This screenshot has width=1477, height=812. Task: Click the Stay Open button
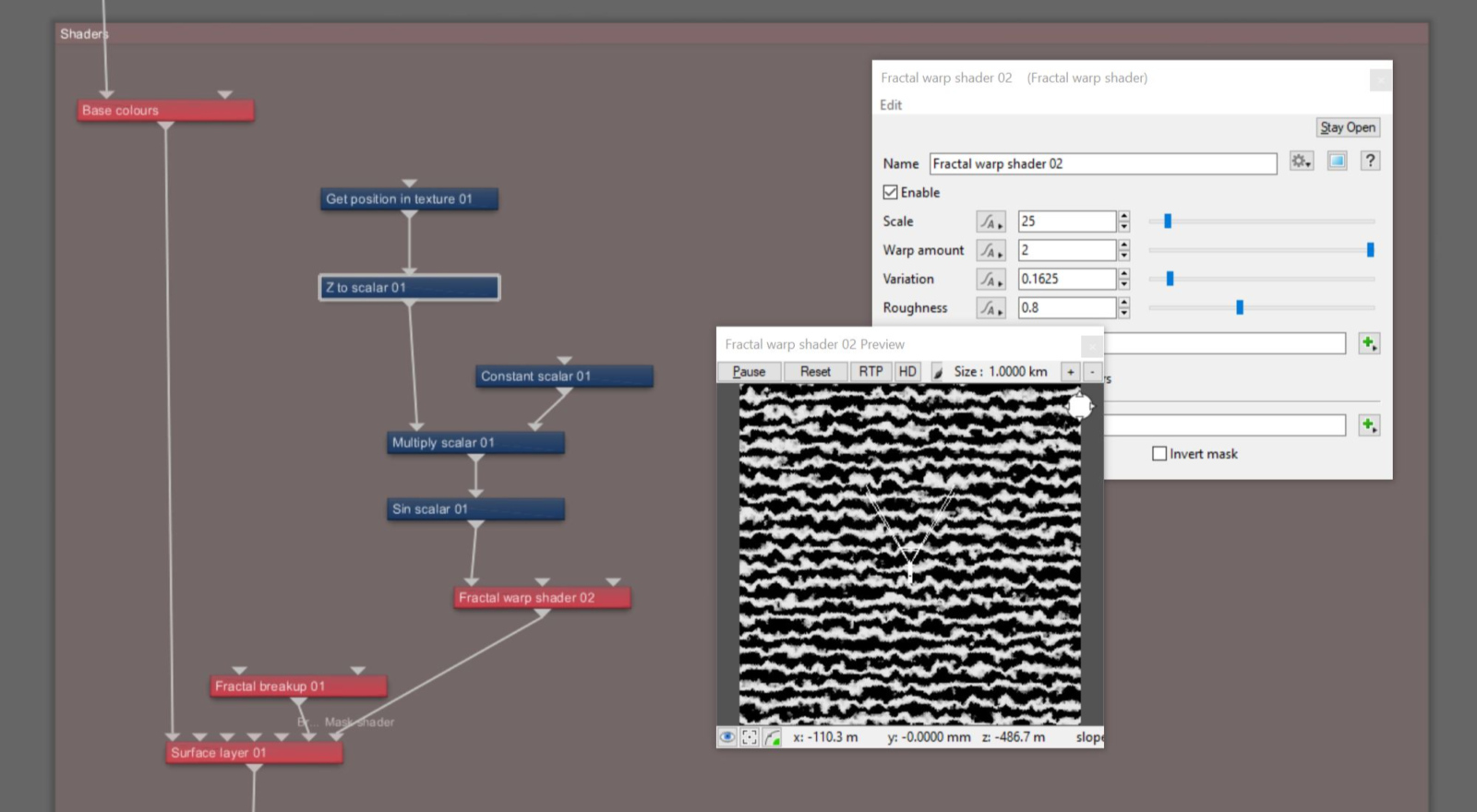1348,127
